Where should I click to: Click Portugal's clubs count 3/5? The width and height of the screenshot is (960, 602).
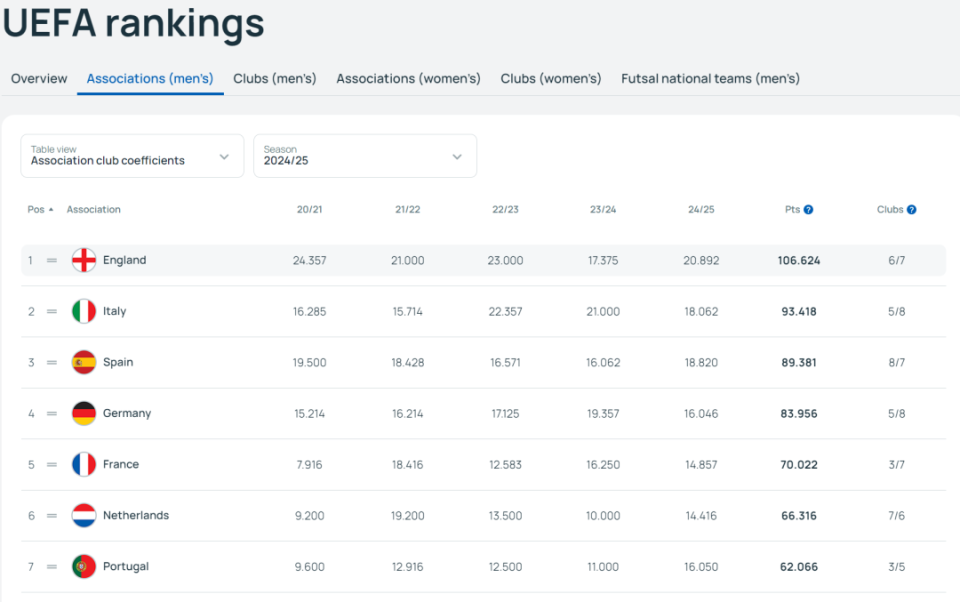point(897,567)
